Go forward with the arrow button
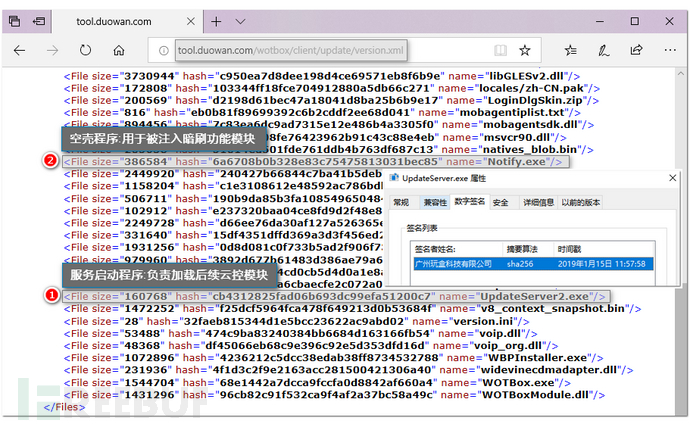This screenshot has height=427, width=690. 52,51
